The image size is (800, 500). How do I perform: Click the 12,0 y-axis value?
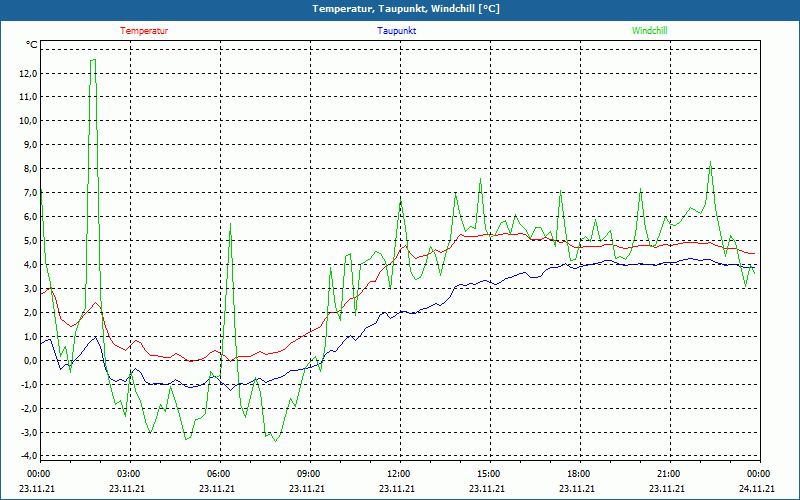(x=28, y=73)
